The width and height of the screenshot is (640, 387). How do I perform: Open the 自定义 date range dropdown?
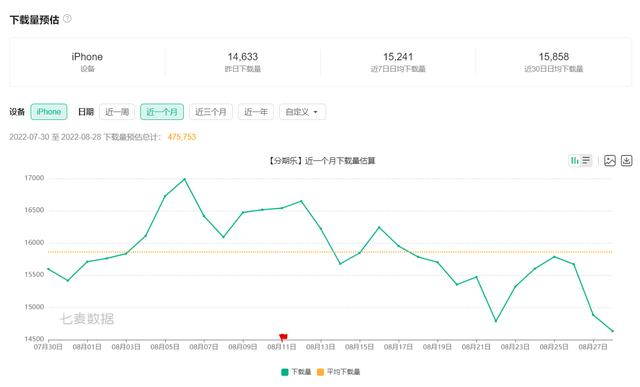[302, 112]
